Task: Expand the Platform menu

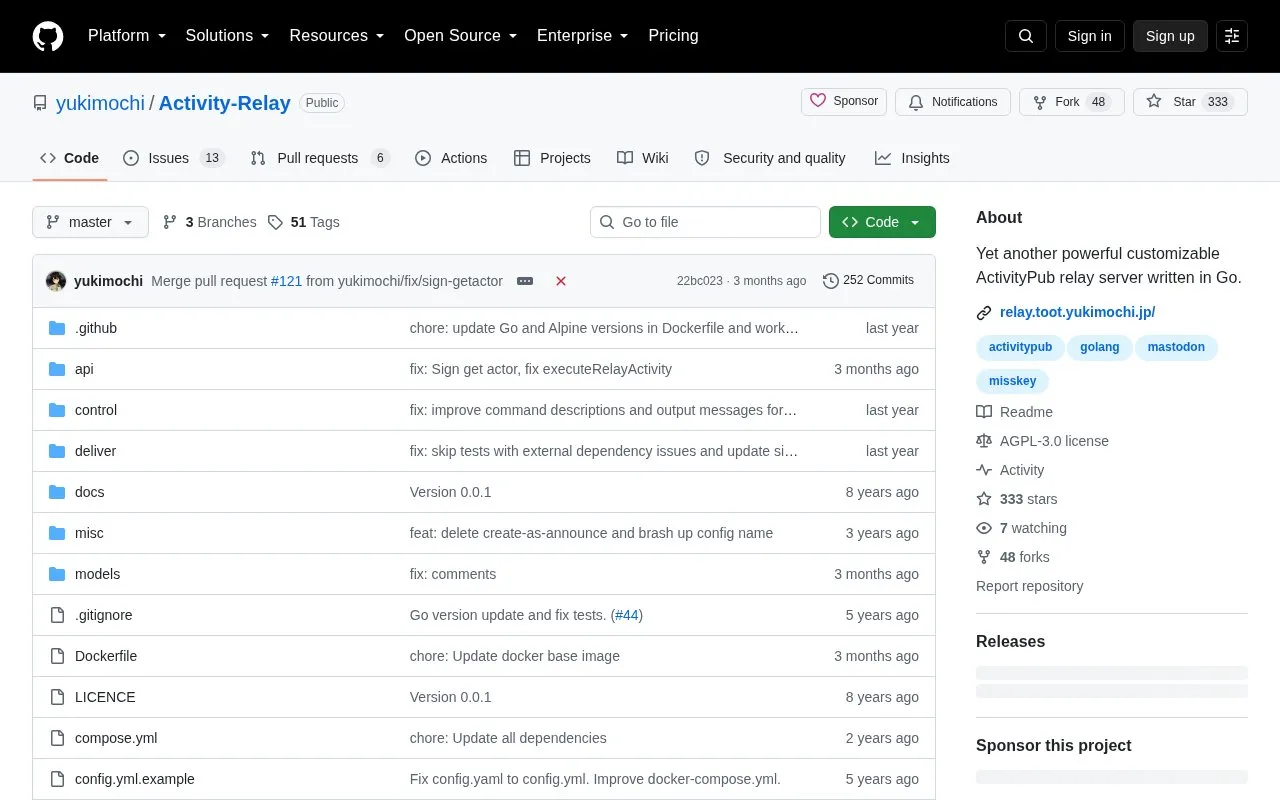Action: coord(127,36)
